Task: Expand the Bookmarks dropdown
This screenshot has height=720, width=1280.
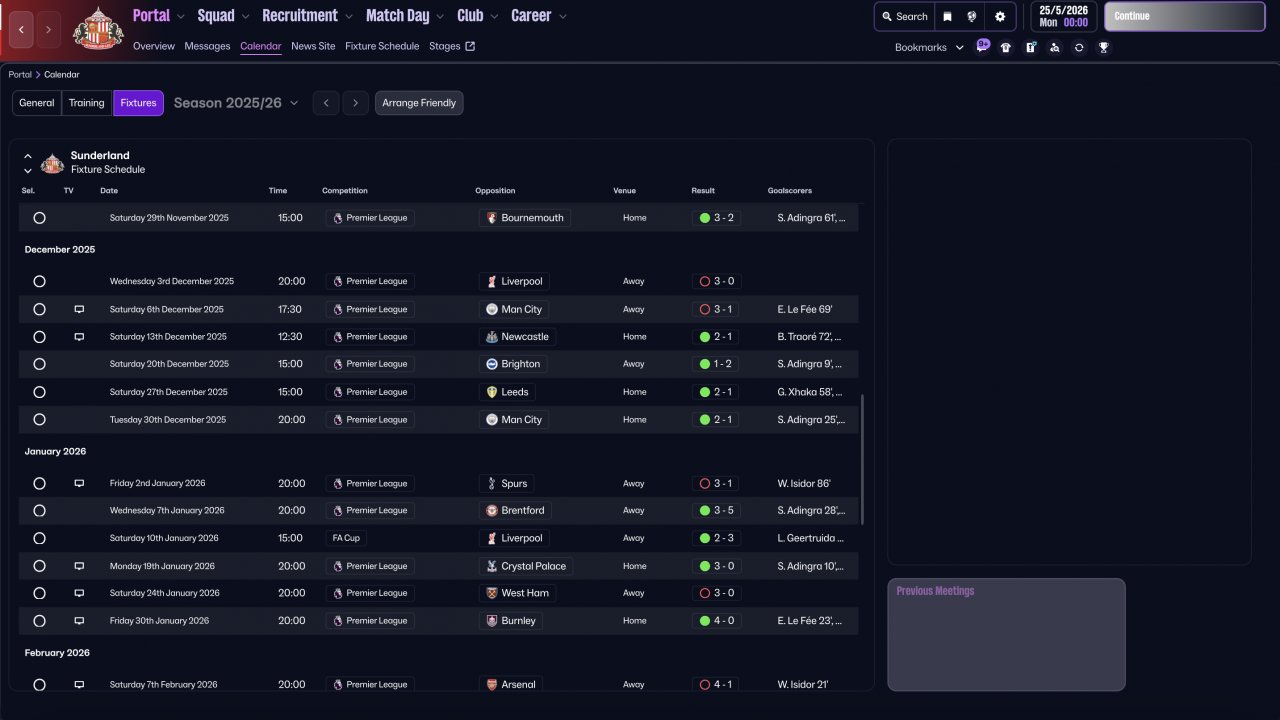Action: point(960,47)
